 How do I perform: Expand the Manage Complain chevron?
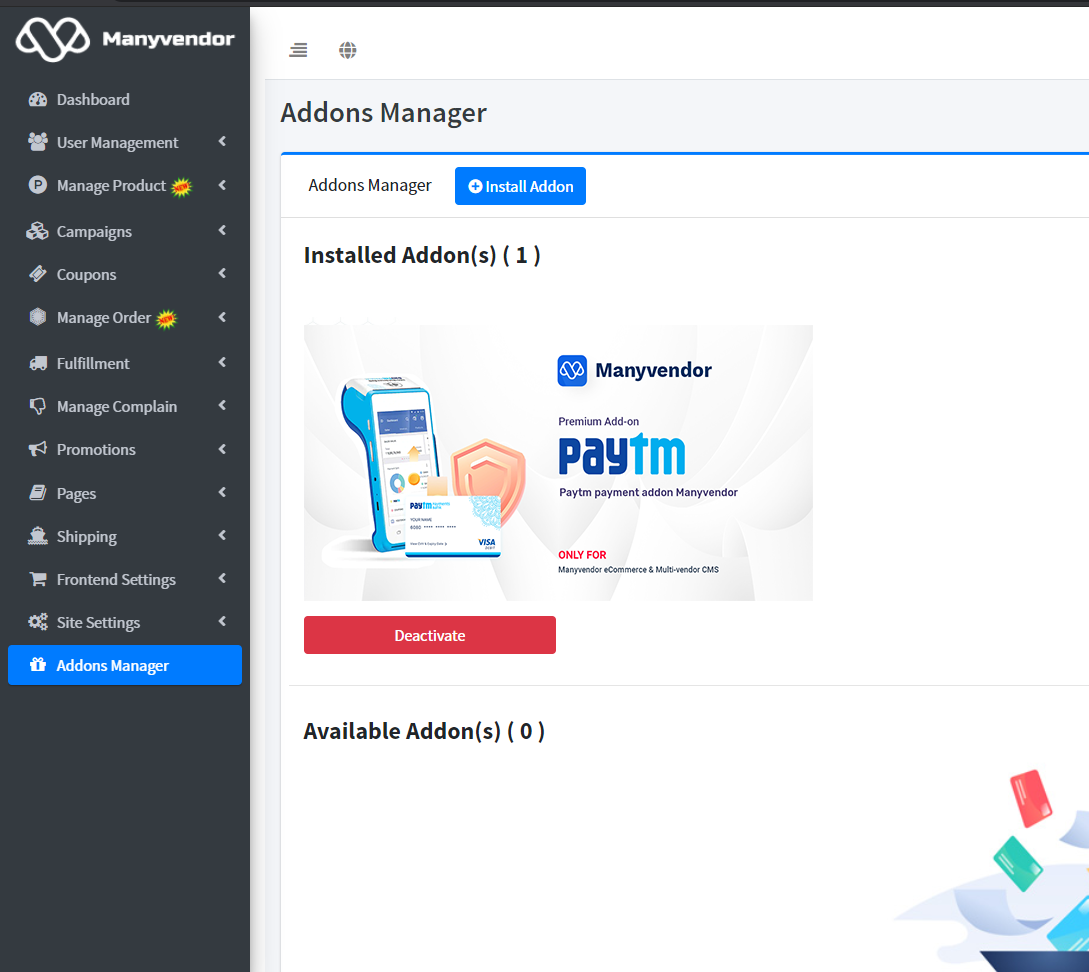[222, 405]
